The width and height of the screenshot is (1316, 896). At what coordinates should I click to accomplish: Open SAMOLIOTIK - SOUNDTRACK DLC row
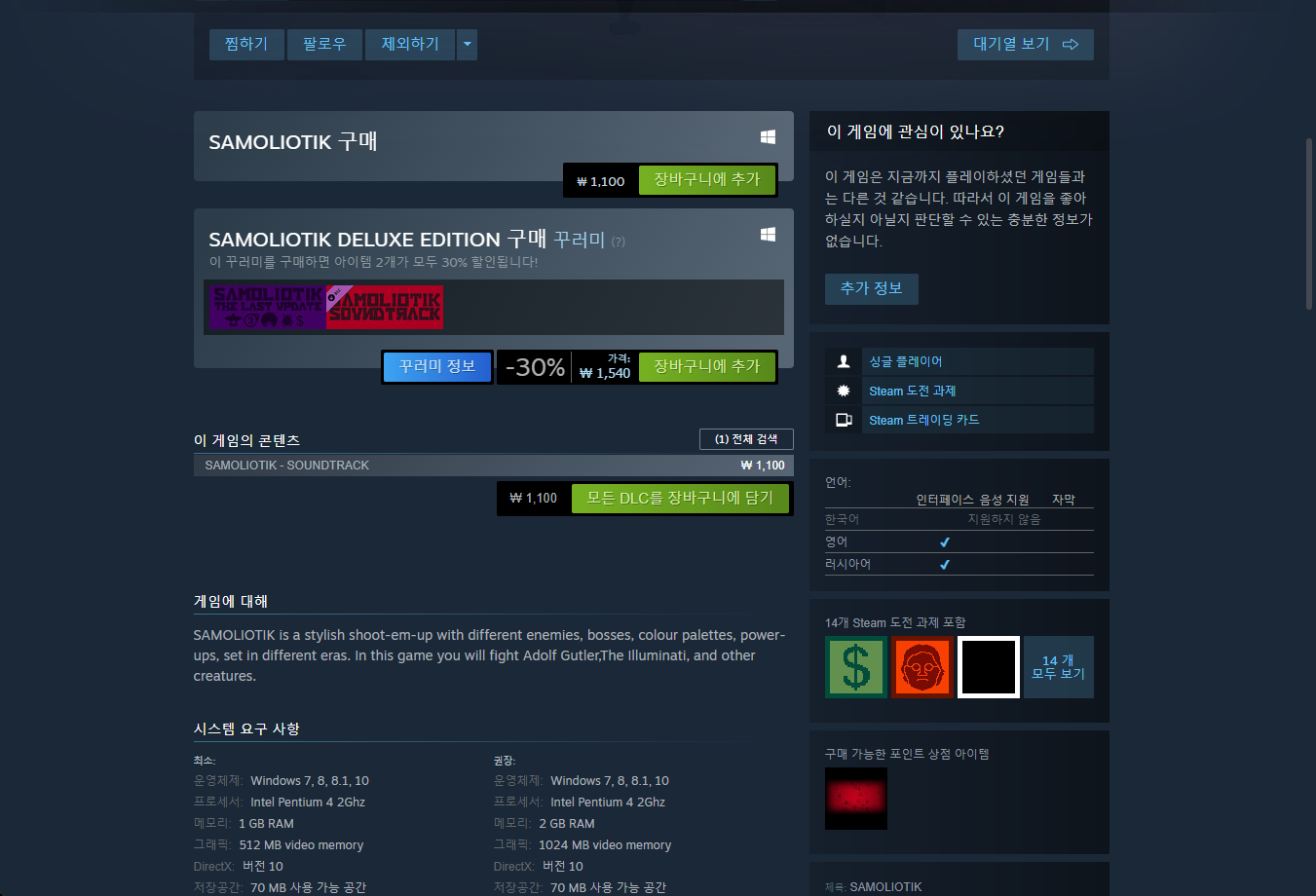pyautogui.click(x=494, y=466)
